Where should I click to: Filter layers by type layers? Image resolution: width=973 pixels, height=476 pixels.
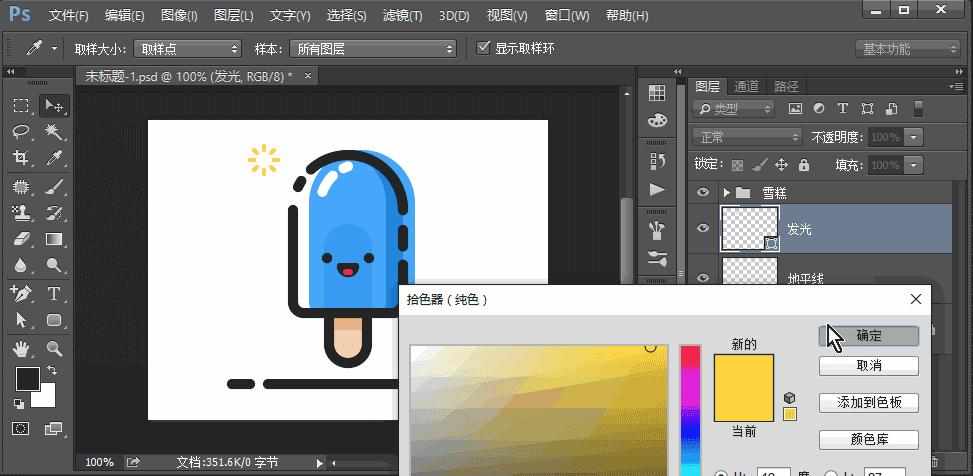(x=843, y=109)
